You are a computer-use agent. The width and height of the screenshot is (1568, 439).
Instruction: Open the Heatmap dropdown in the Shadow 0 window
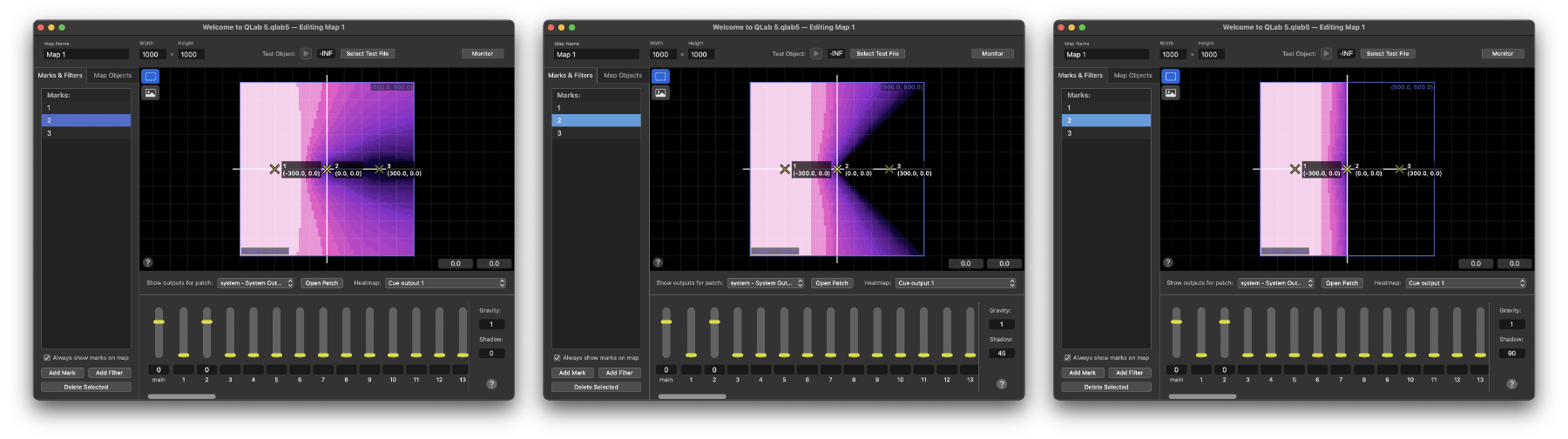tap(446, 283)
